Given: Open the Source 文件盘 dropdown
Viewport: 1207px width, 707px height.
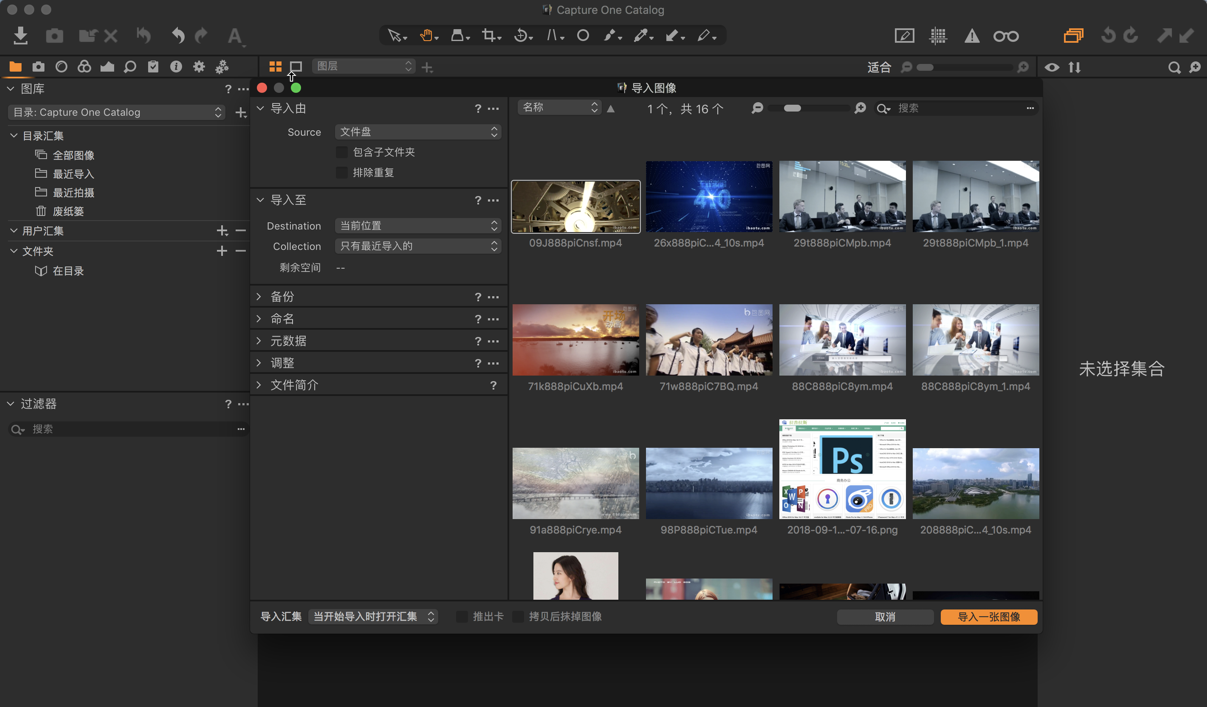Looking at the screenshot, I should [x=418, y=131].
